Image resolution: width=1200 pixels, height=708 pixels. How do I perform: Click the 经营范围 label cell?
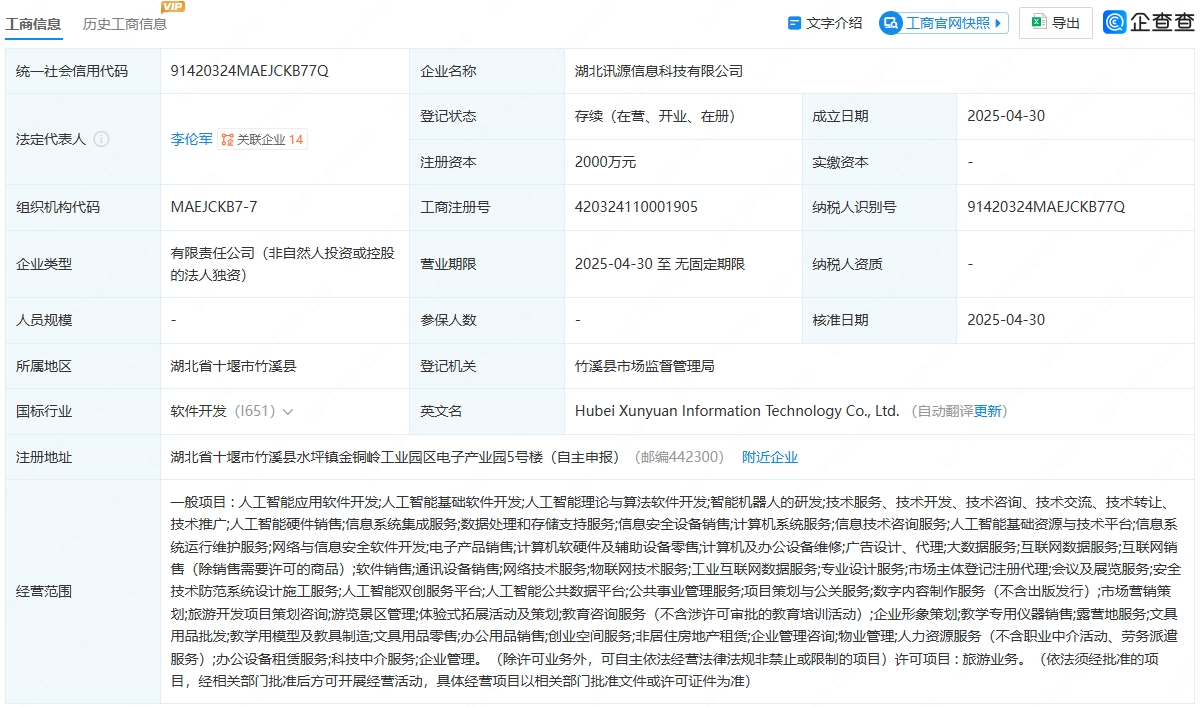pyautogui.click(x=82, y=591)
